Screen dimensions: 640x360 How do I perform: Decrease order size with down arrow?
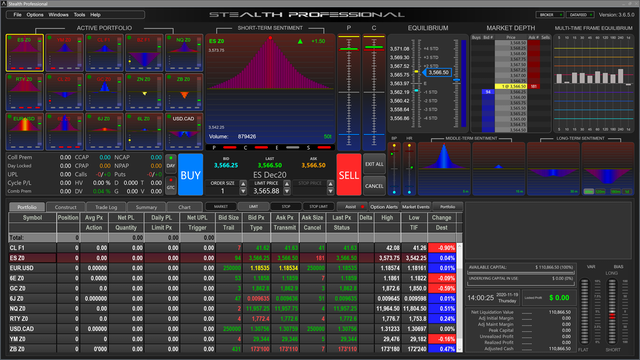pos(243,191)
